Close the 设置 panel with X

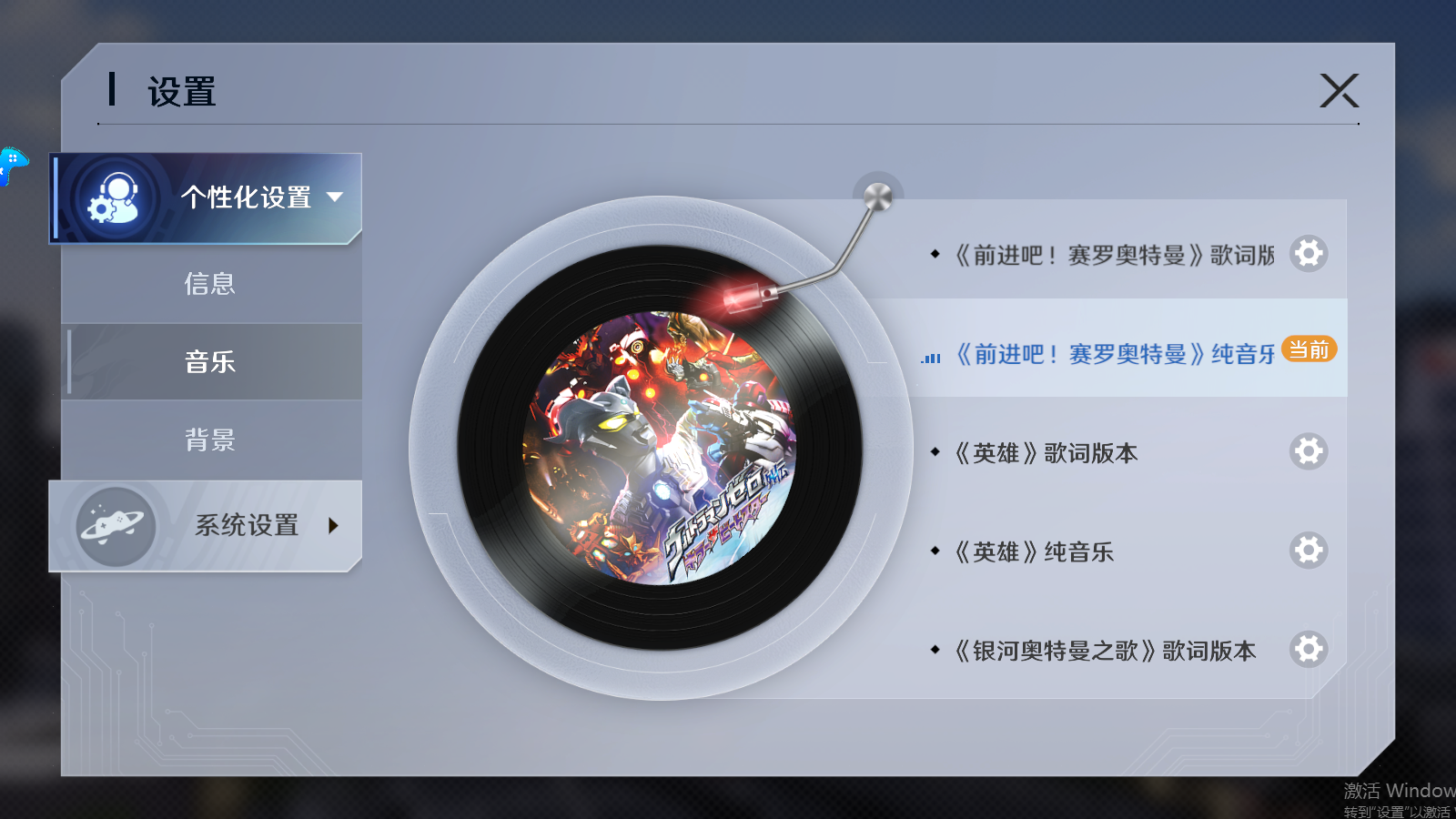coord(1340,91)
